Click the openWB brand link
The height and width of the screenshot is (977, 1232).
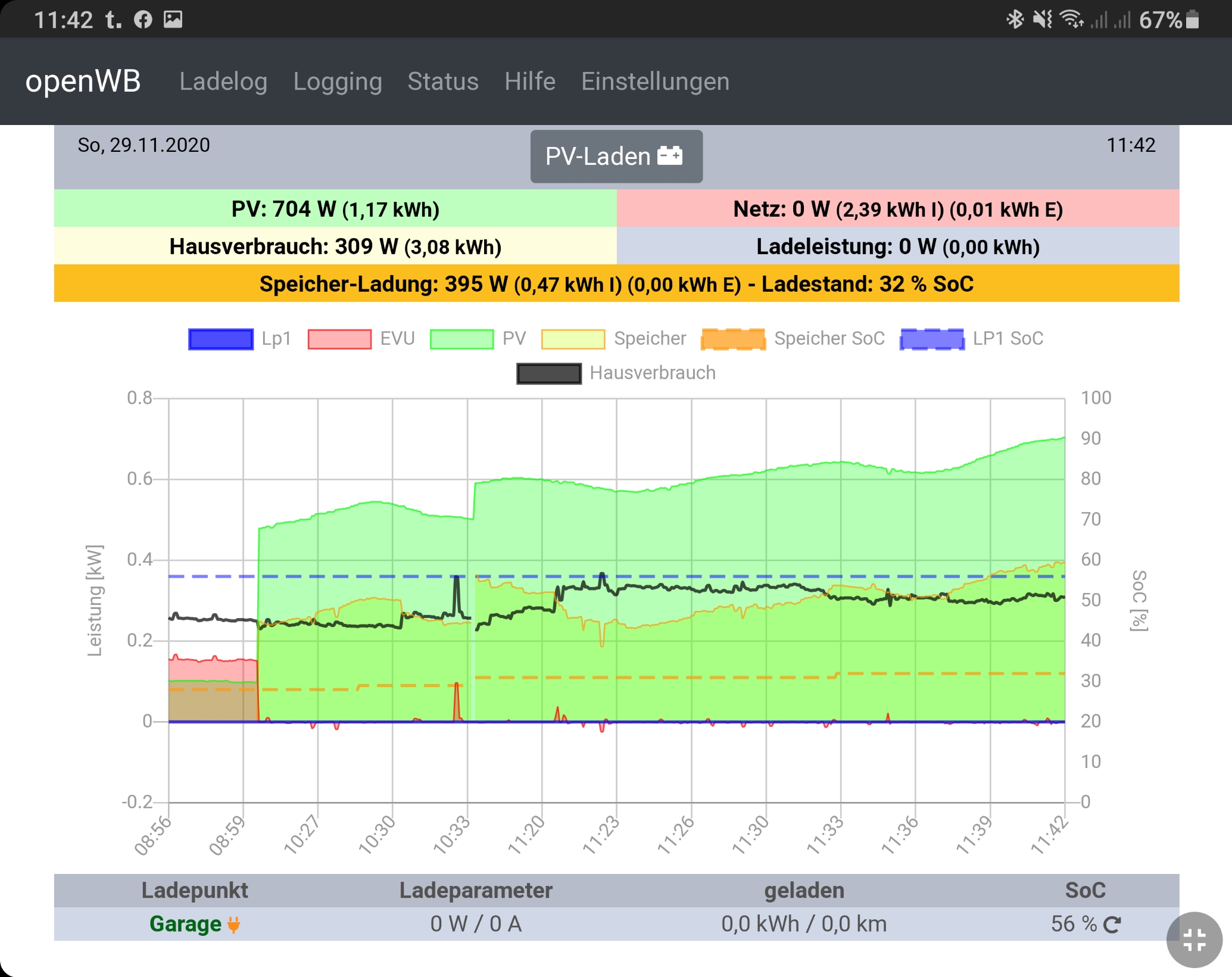pyautogui.click(x=83, y=82)
